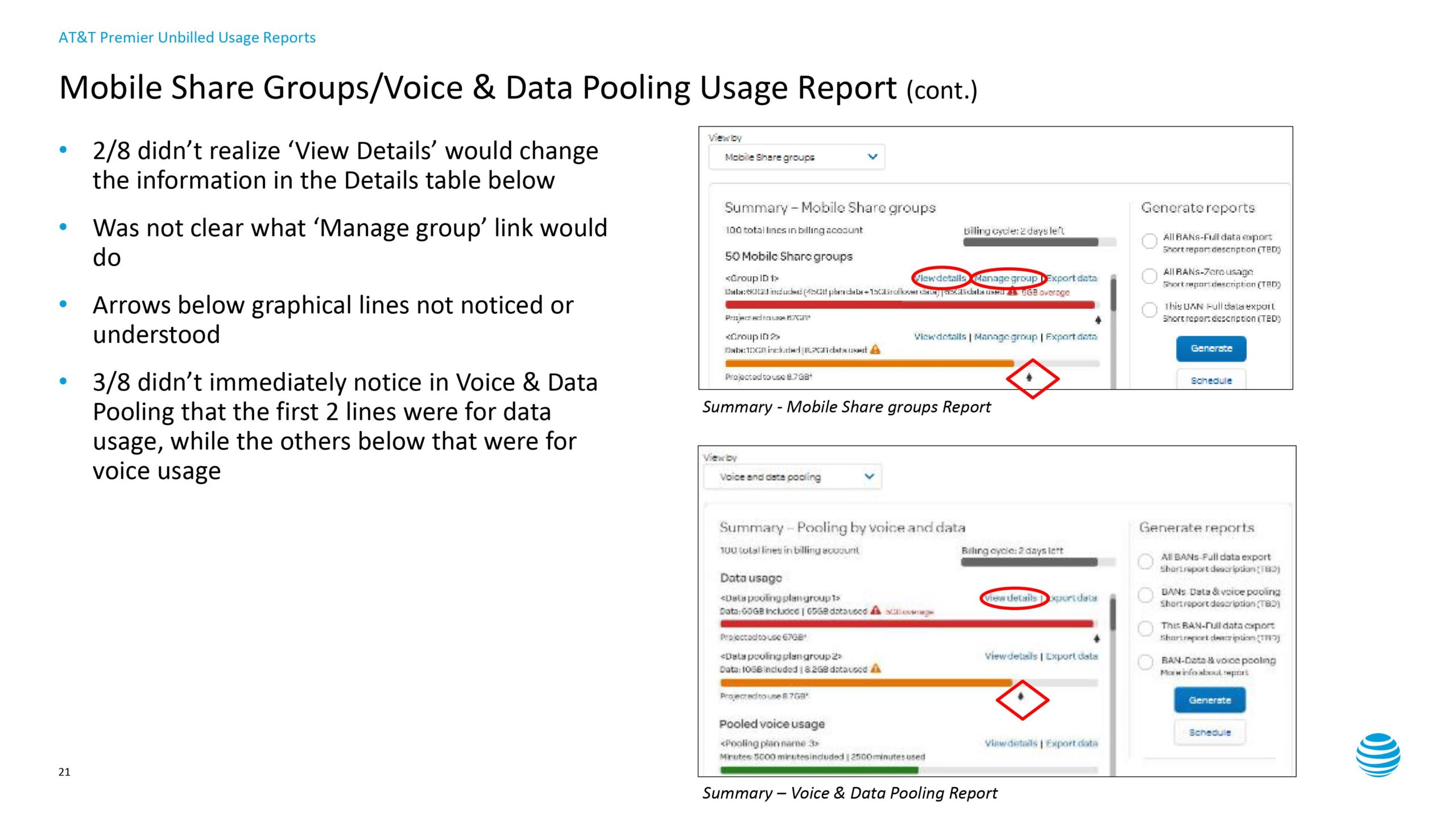Viewport: 1456px width, 819px height.
Task: Select 'BAN-Data & voice pooling' radio option
Action: click(1145, 662)
